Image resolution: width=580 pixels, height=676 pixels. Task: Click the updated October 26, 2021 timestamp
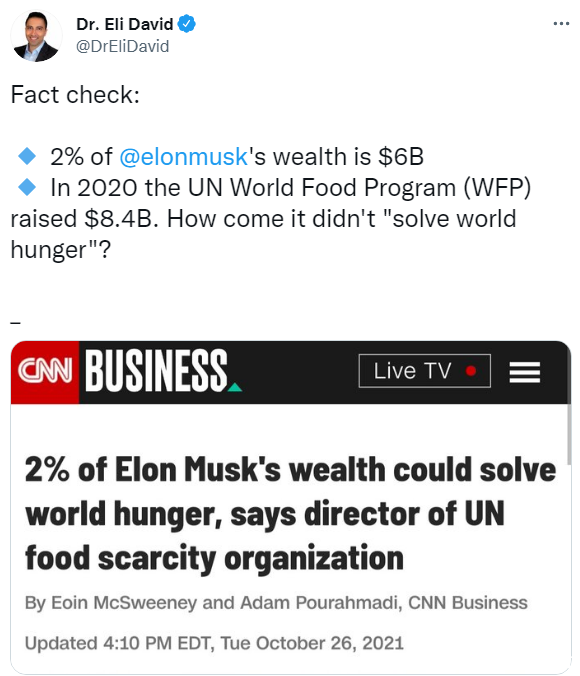tap(214, 643)
